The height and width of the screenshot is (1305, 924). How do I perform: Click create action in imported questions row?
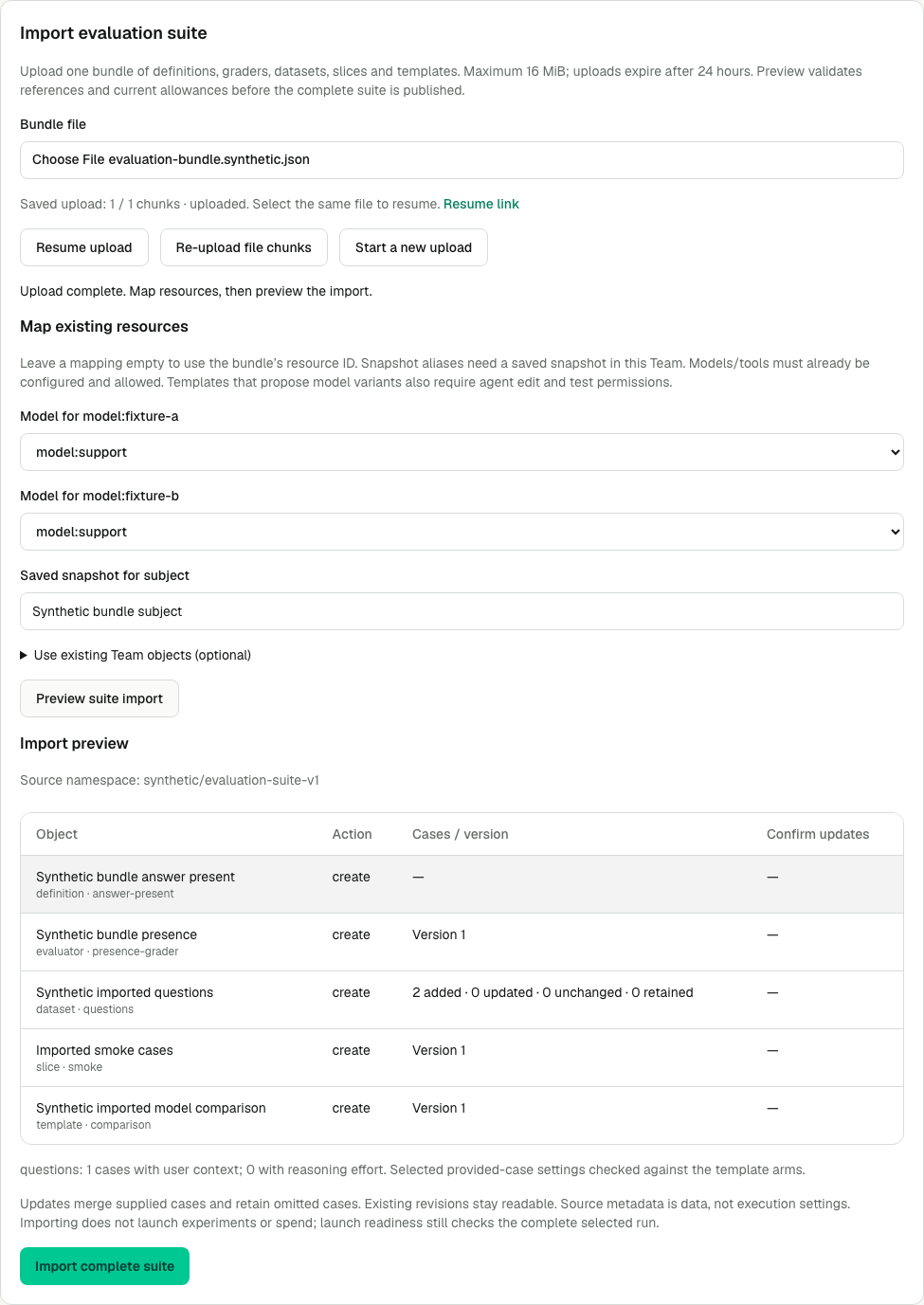pyautogui.click(x=351, y=992)
